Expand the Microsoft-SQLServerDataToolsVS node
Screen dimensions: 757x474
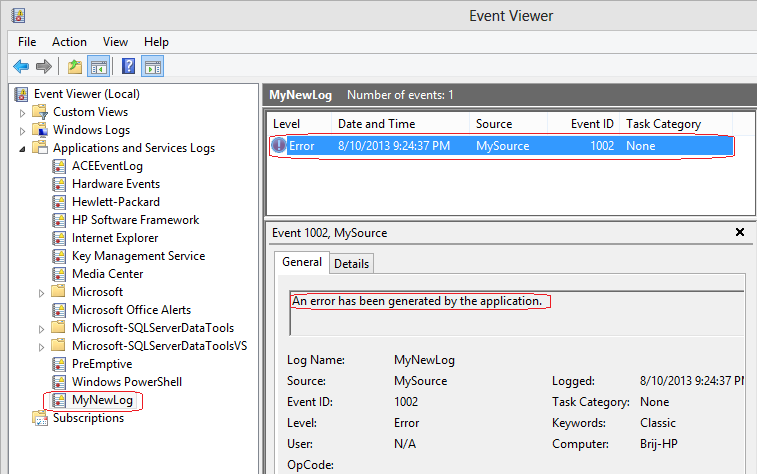click(41, 347)
